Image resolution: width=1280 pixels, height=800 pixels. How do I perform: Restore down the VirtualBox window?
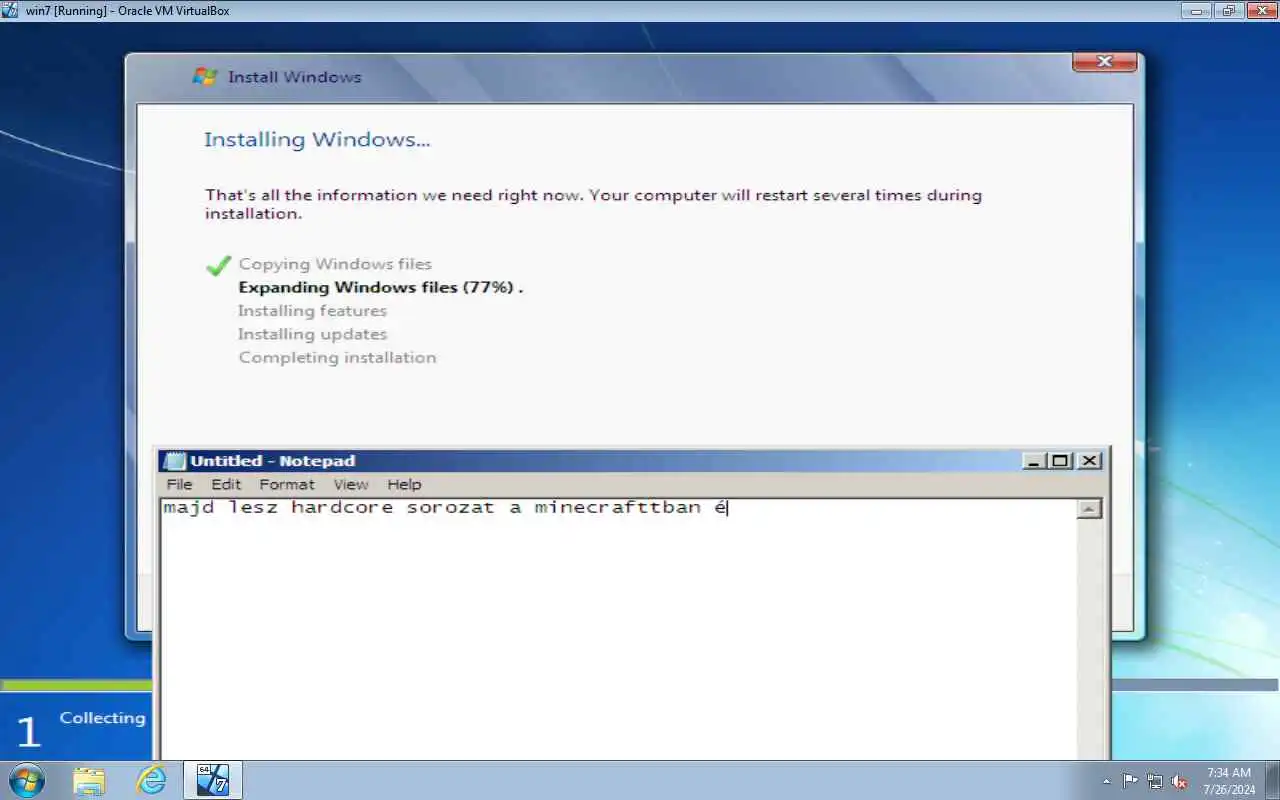[x=1228, y=10]
